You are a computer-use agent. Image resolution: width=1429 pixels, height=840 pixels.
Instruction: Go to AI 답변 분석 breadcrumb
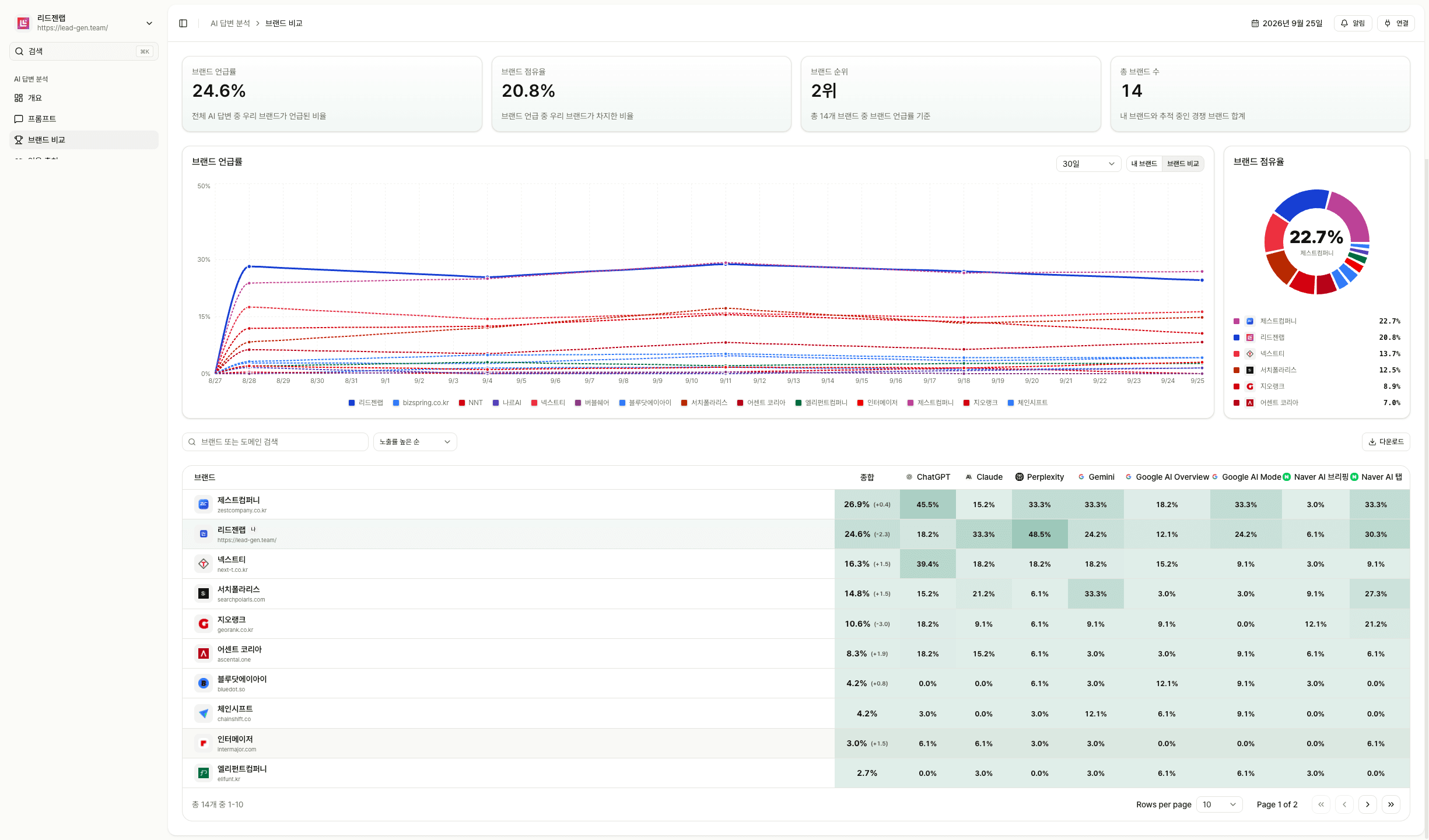pos(230,23)
